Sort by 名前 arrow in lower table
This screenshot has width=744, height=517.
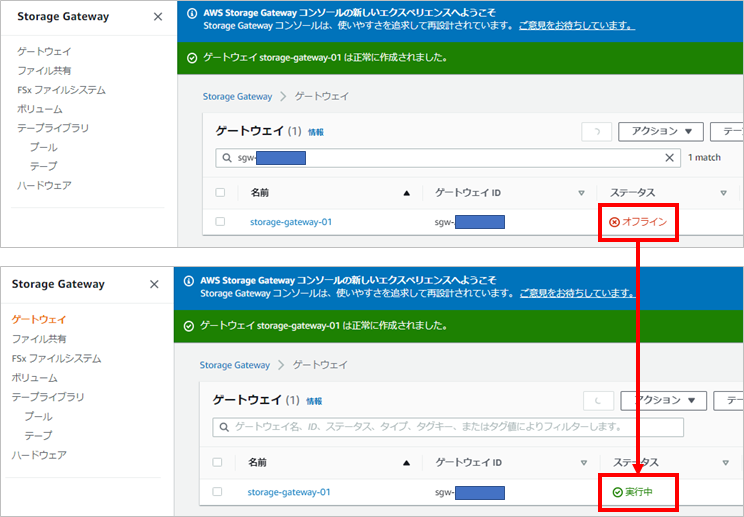[407, 463]
